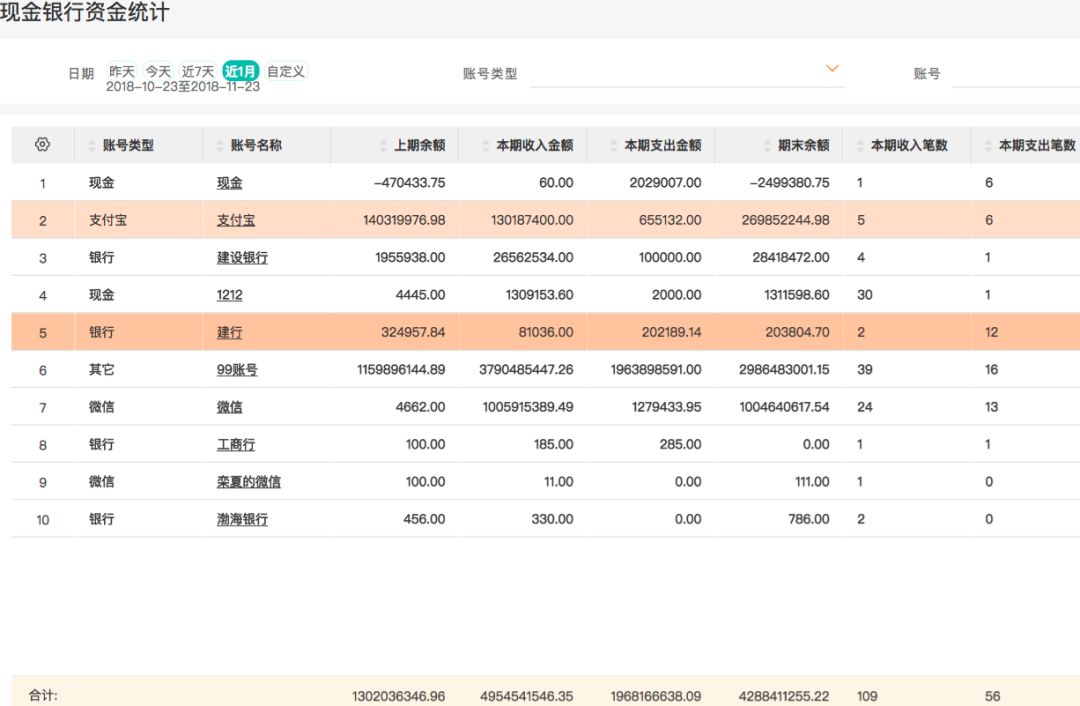Open the account link in row 7
1080x706 pixels.
coord(229,406)
